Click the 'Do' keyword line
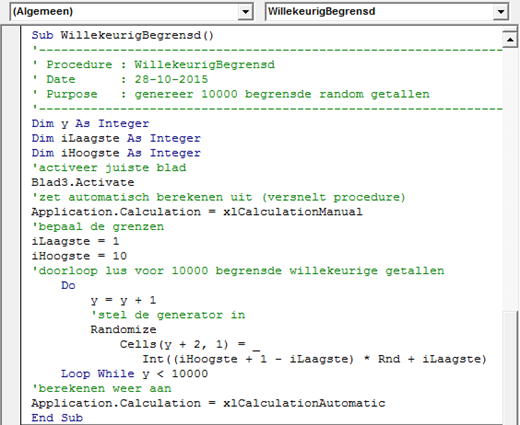Image resolution: width=520 pixels, height=425 pixels. coord(68,285)
